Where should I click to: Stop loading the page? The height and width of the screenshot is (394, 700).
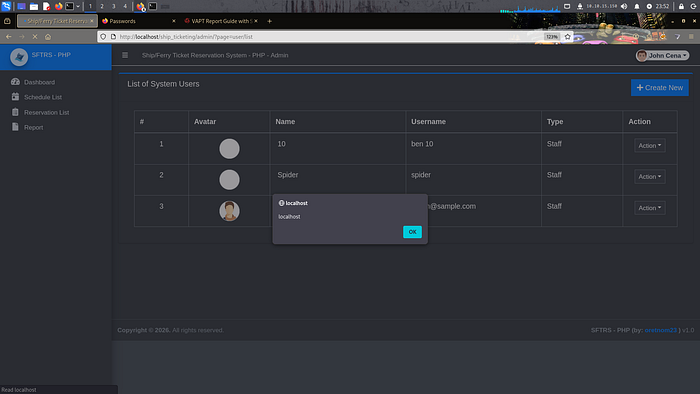tap(35, 37)
